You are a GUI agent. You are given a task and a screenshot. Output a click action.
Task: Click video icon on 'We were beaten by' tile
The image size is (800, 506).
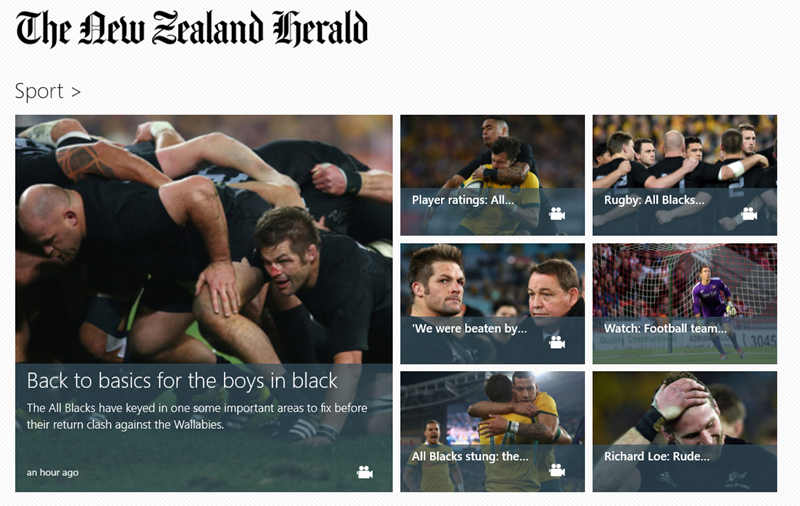tap(557, 343)
